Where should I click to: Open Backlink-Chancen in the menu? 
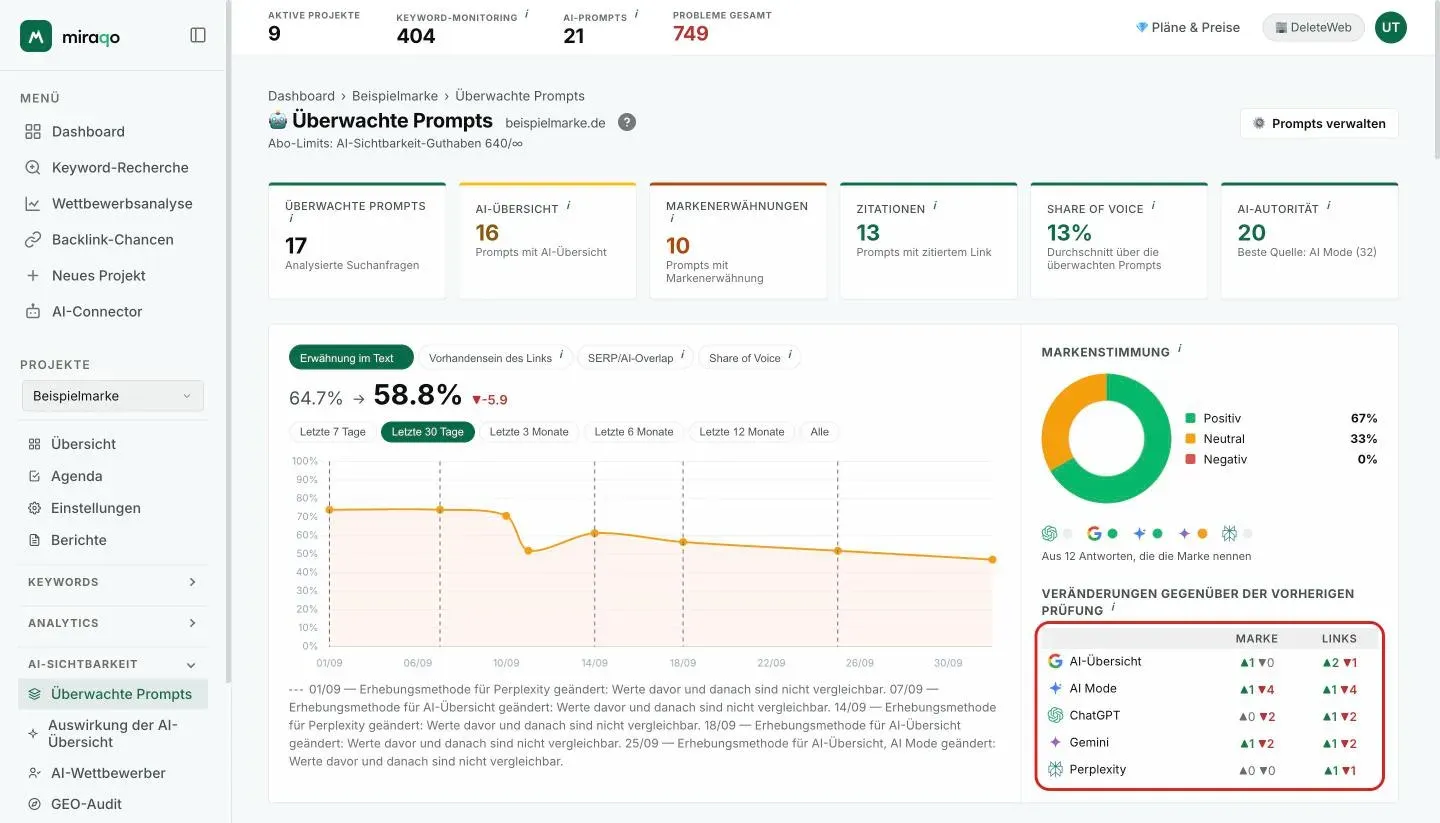(112, 239)
